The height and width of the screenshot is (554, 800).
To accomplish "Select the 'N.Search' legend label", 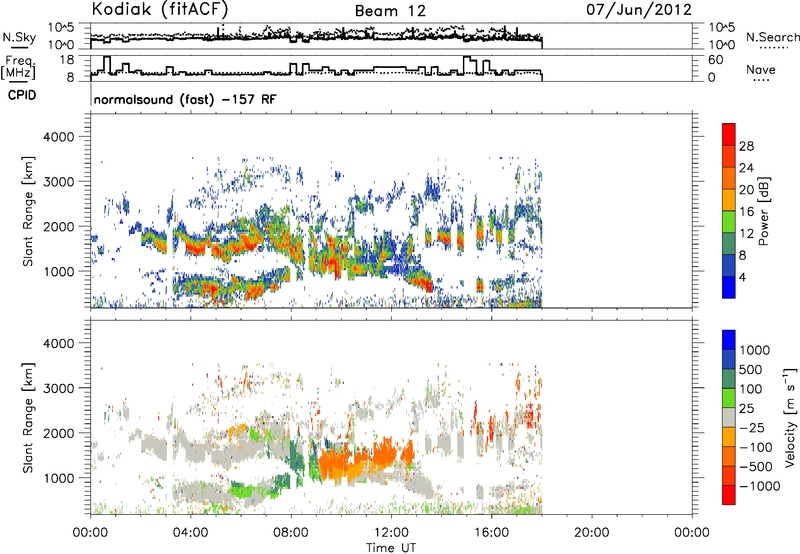I will pos(772,37).
